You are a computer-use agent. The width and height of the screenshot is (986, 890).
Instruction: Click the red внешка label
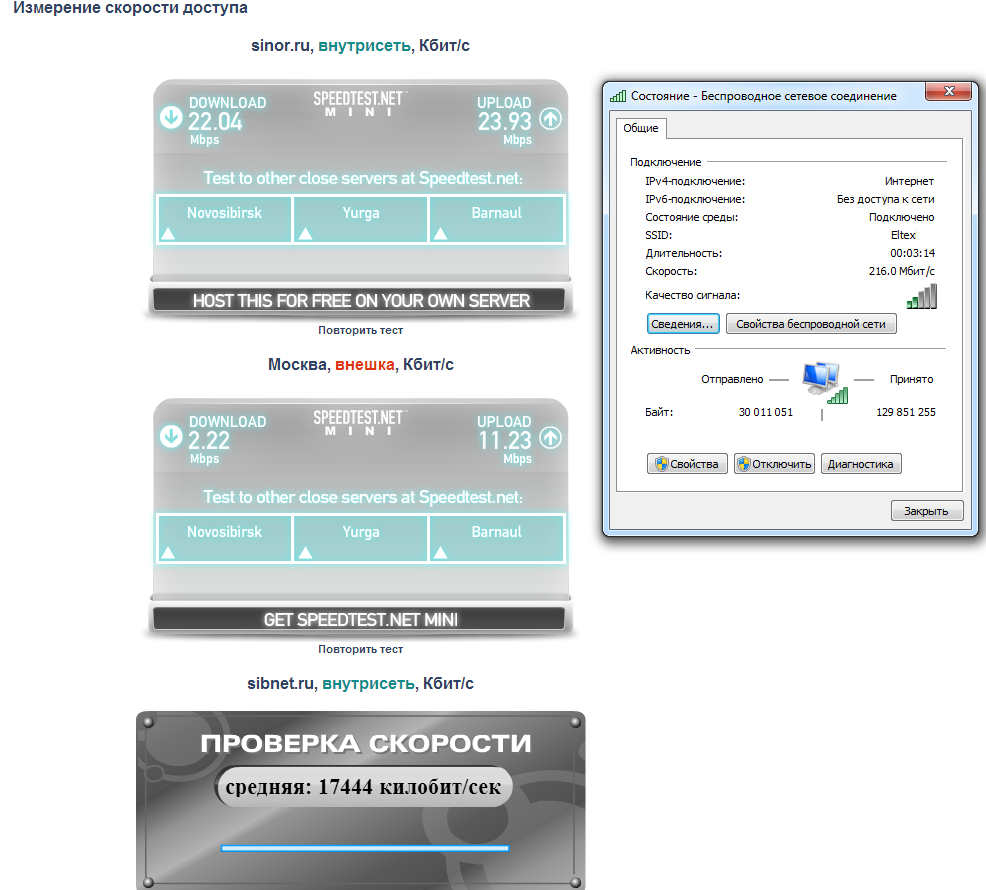pos(365,364)
